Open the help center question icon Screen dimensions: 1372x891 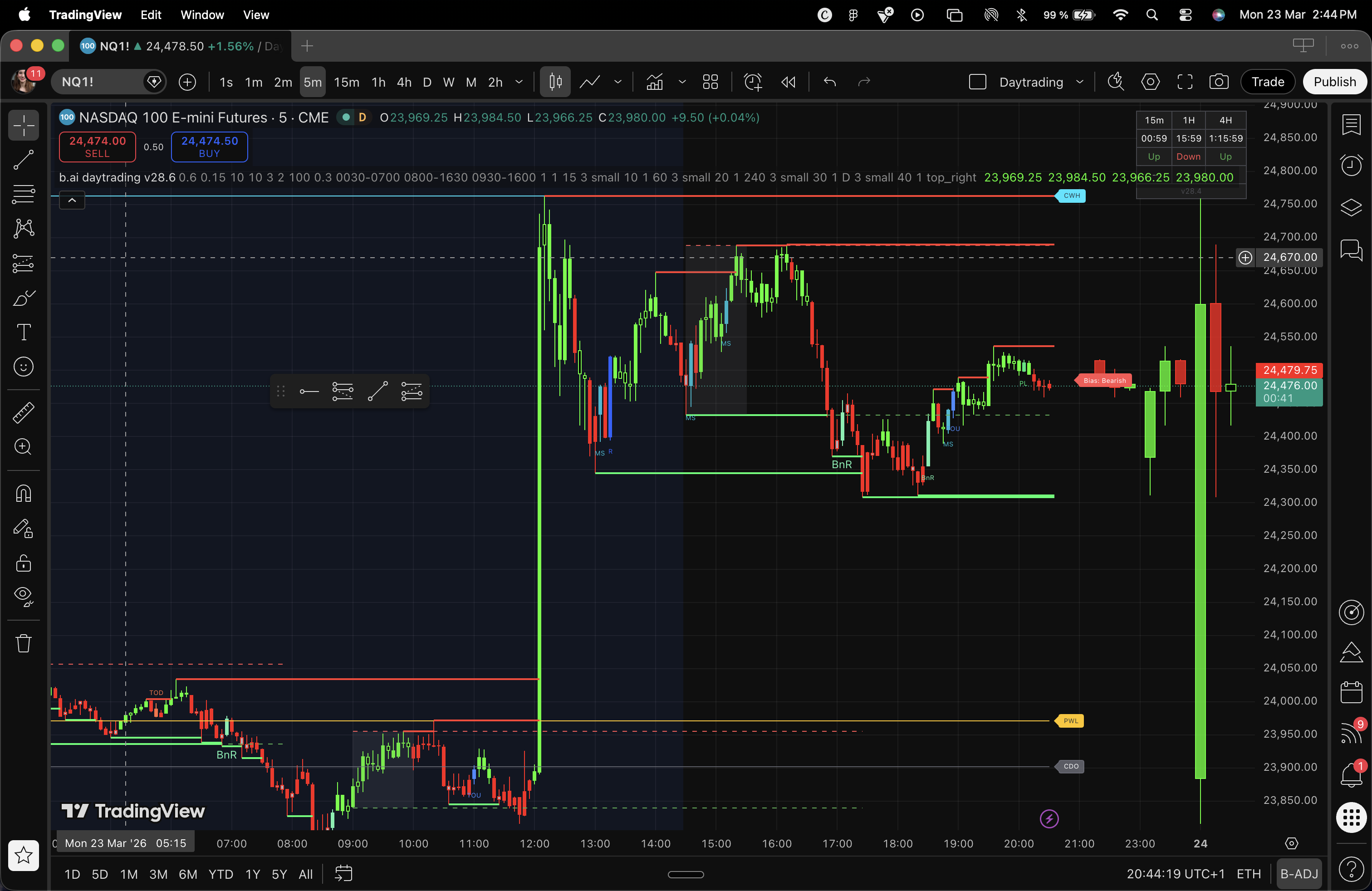click(x=1351, y=870)
